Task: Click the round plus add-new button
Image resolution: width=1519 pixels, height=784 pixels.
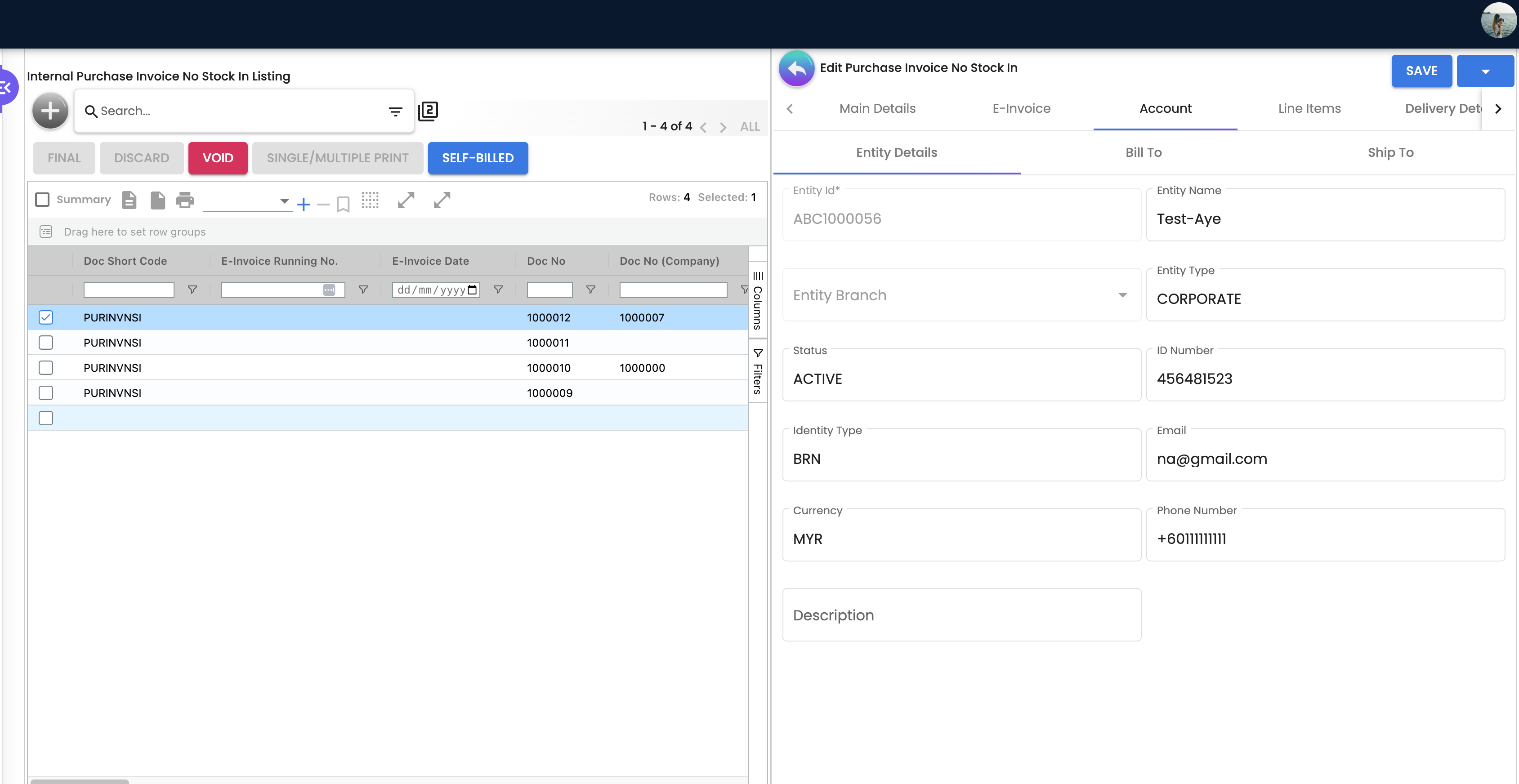Action: coord(50,111)
